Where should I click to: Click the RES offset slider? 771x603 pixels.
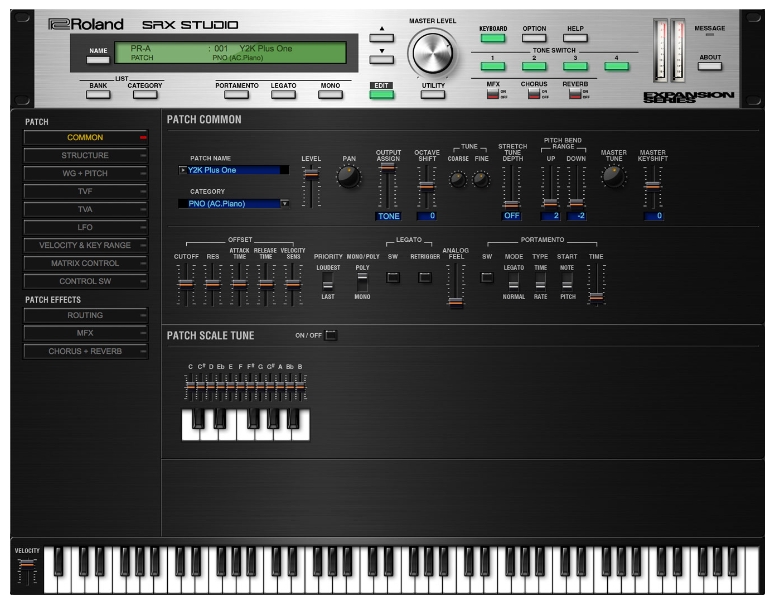212,284
